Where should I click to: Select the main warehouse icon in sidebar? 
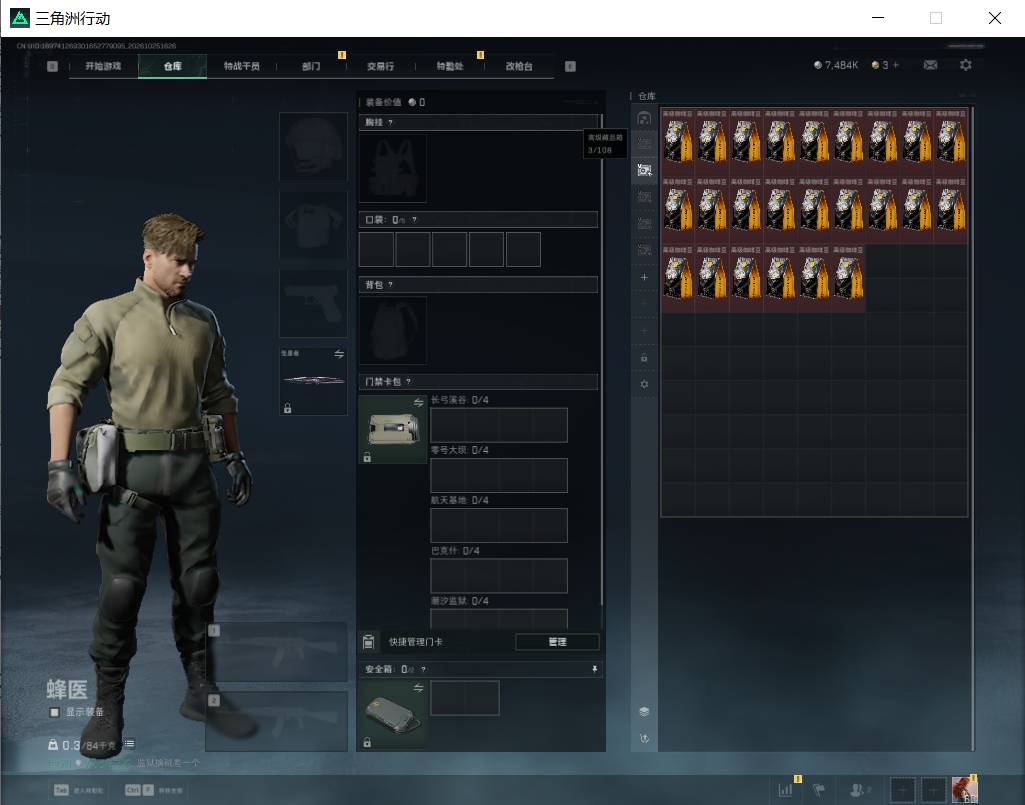[644, 118]
